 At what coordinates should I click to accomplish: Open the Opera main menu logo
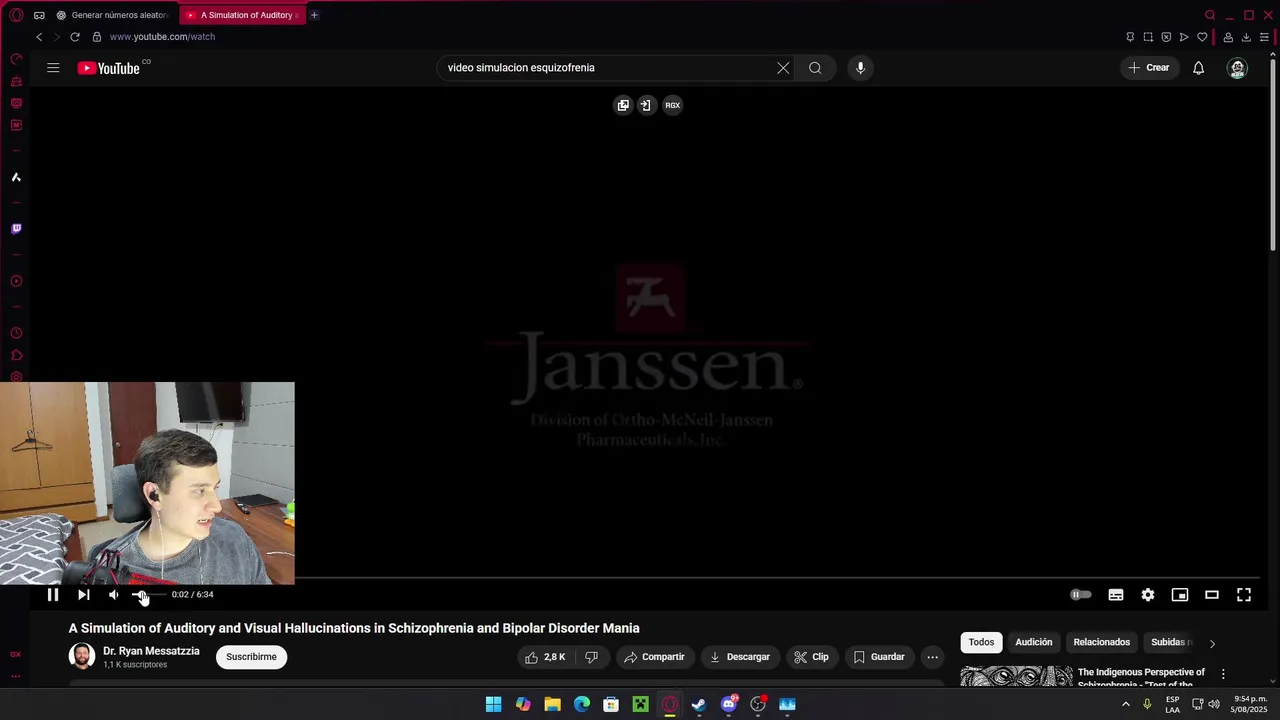pyautogui.click(x=16, y=15)
